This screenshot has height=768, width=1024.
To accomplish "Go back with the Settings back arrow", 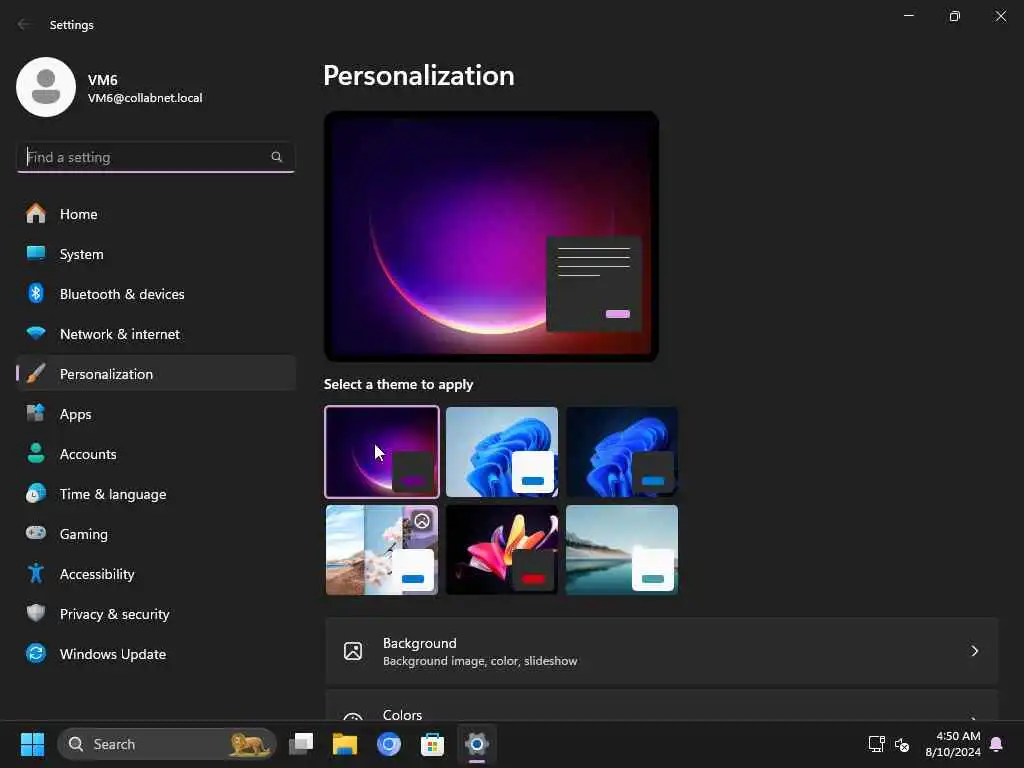I will [24, 24].
